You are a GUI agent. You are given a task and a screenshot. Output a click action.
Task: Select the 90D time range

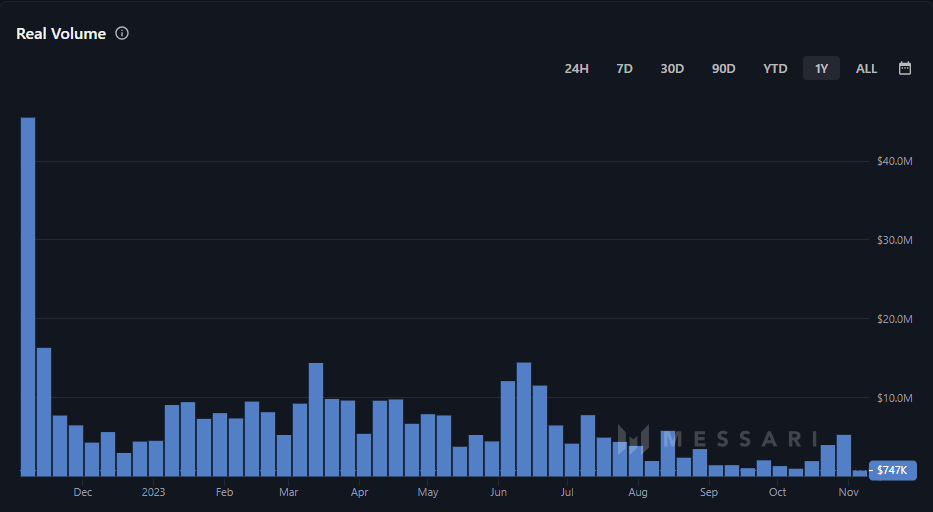tap(723, 68)
